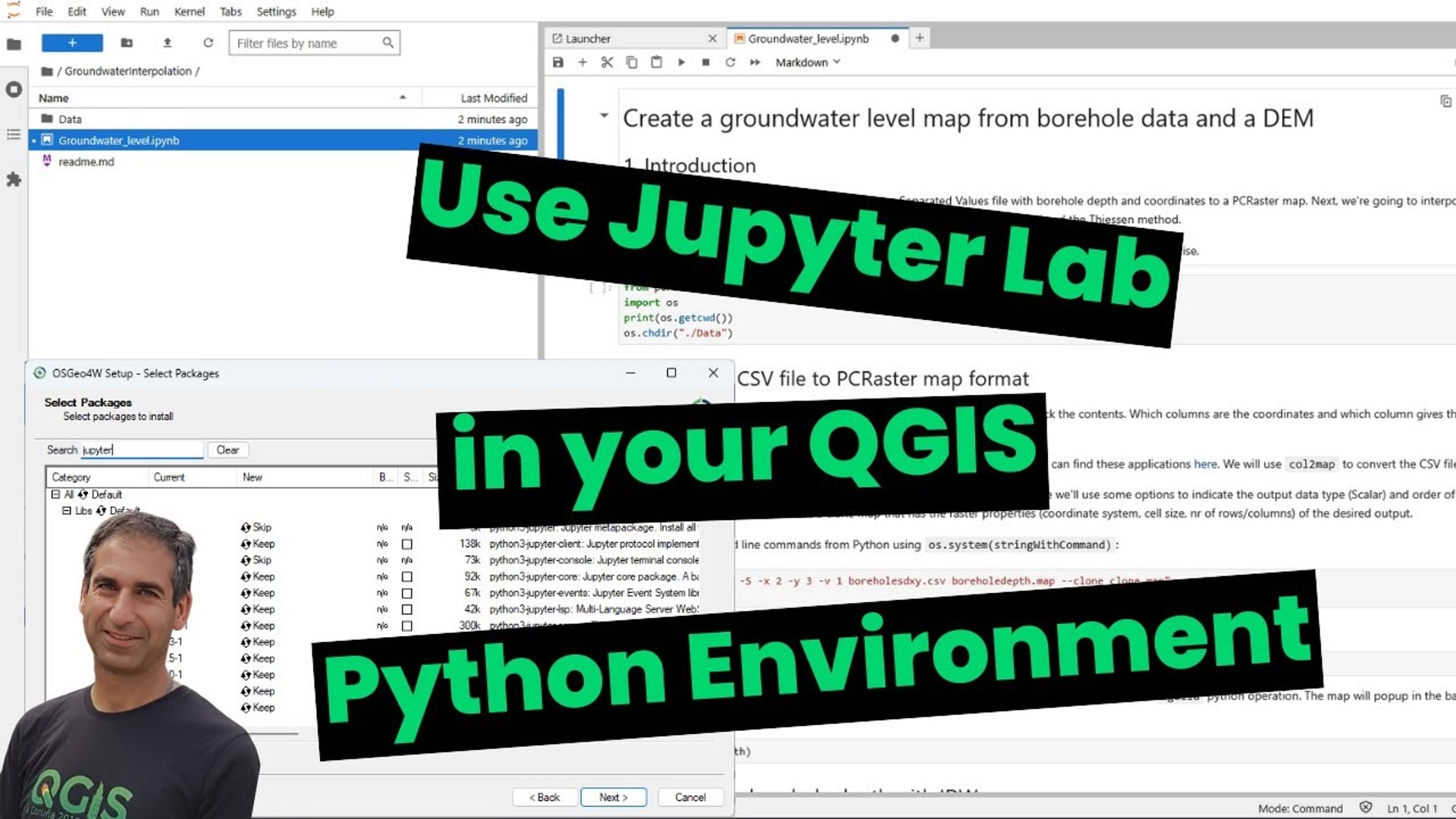Refresh the file list

[208, 43]
